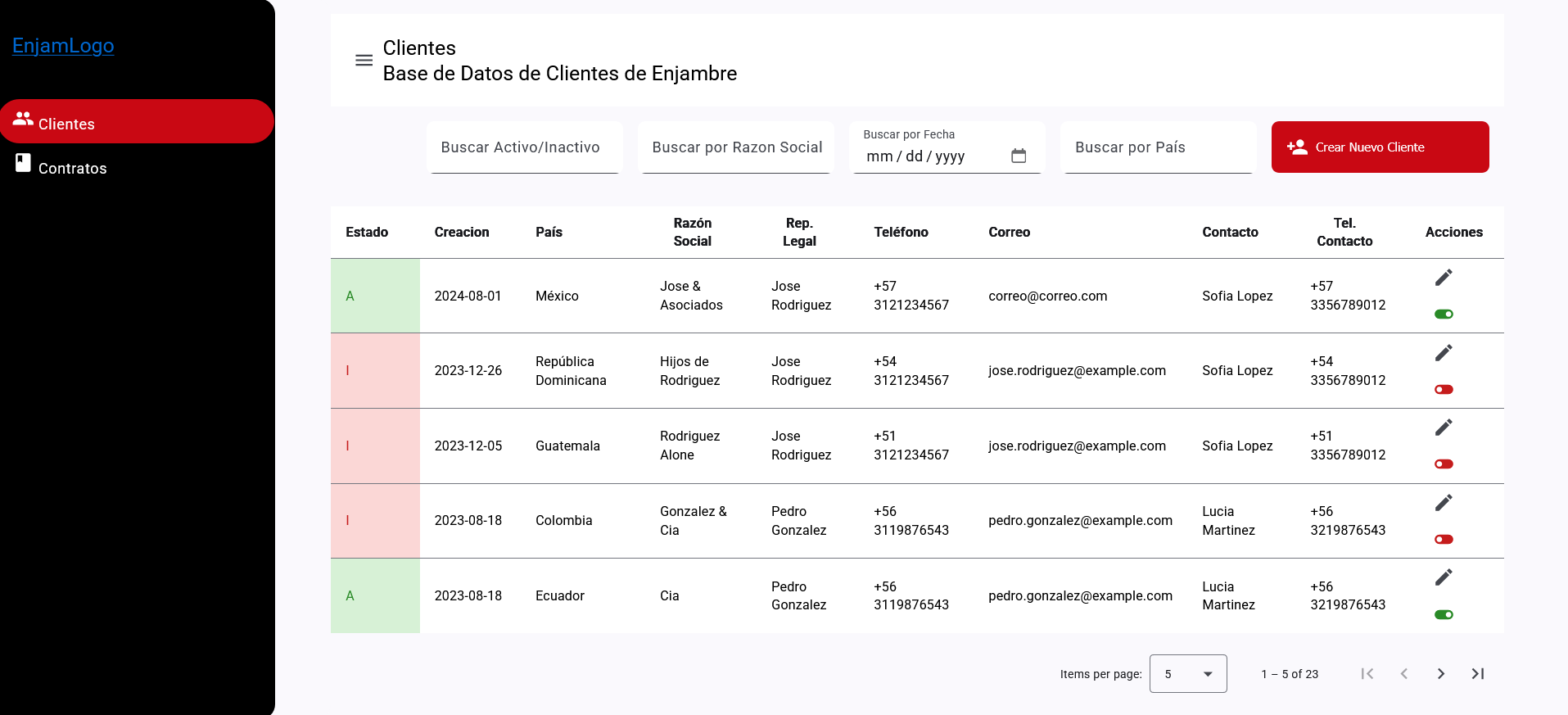Click the Buscar por Razon Social field
This screenshot has width=1568, height=715.
pyautogui.click(x=736, y=148)
